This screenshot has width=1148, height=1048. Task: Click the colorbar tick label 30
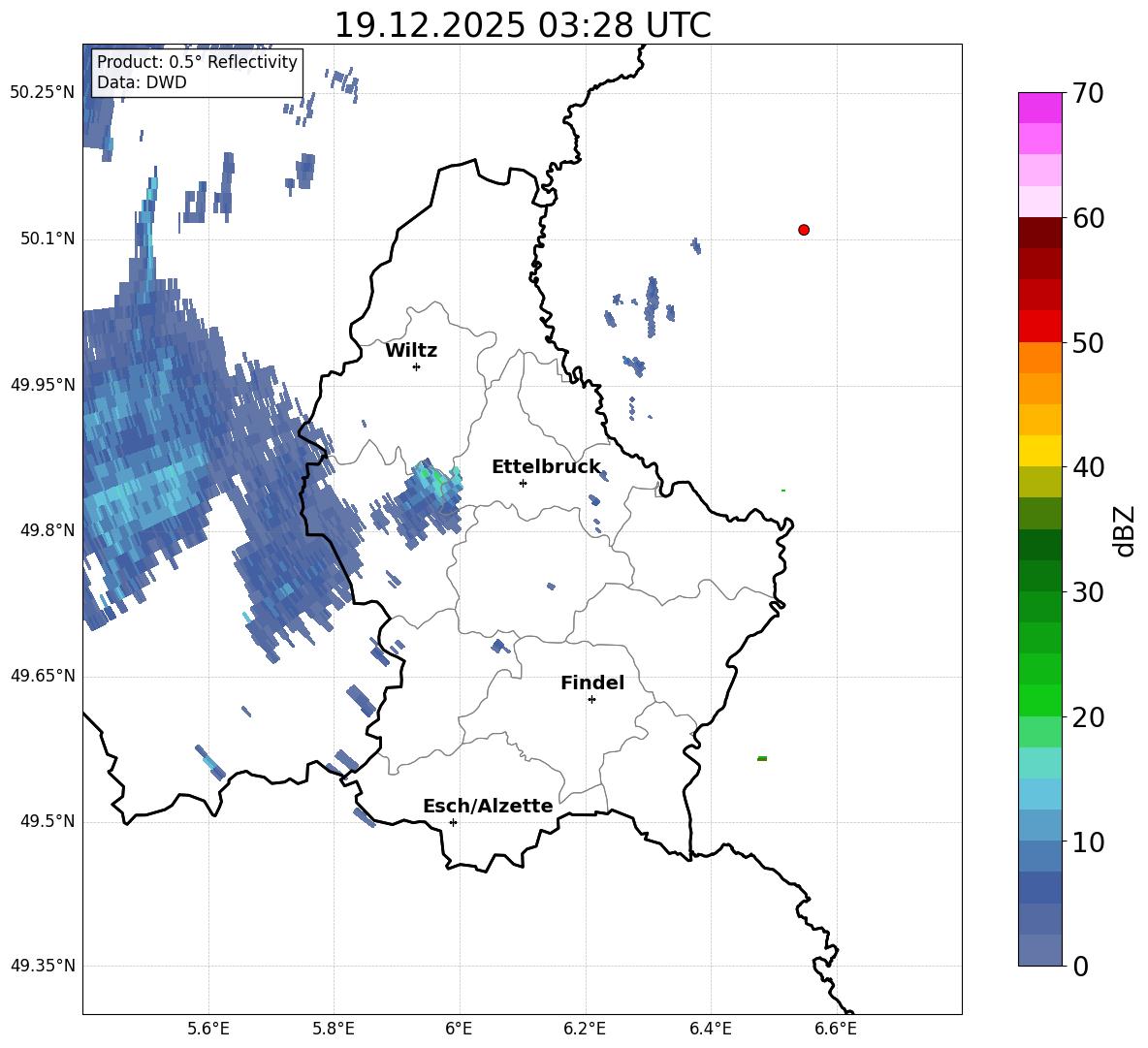[1089, 592]
